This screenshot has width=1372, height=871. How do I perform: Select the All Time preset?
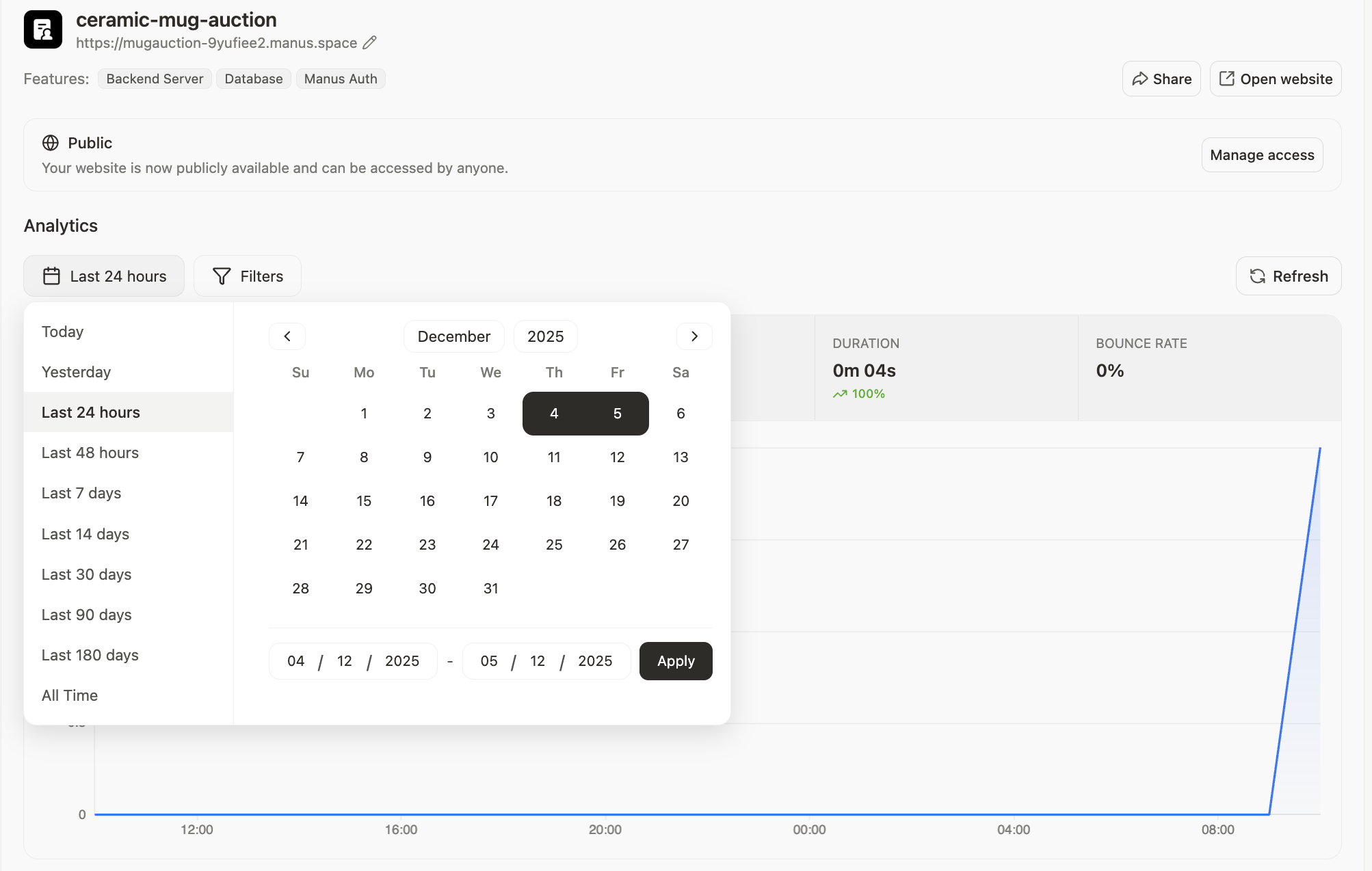click(70, 695)
